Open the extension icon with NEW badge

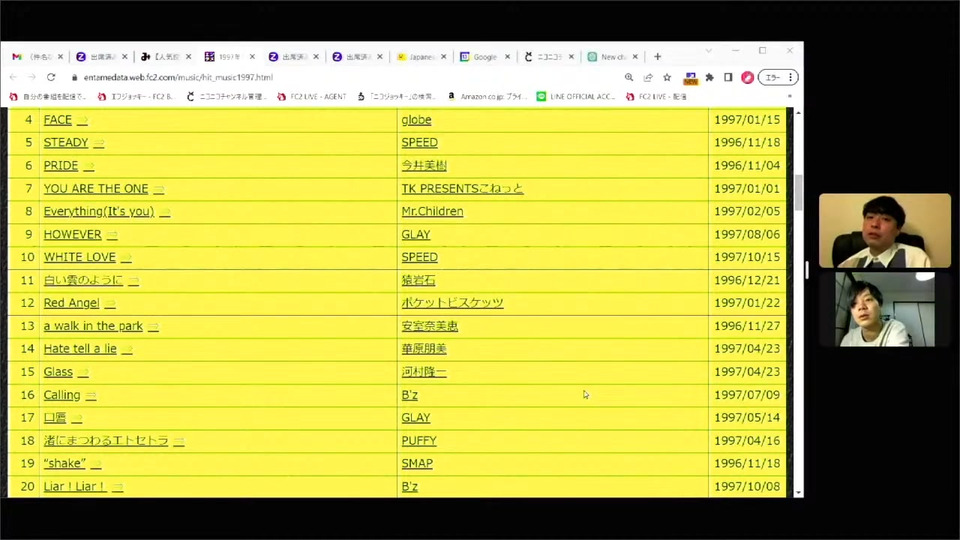691,78
